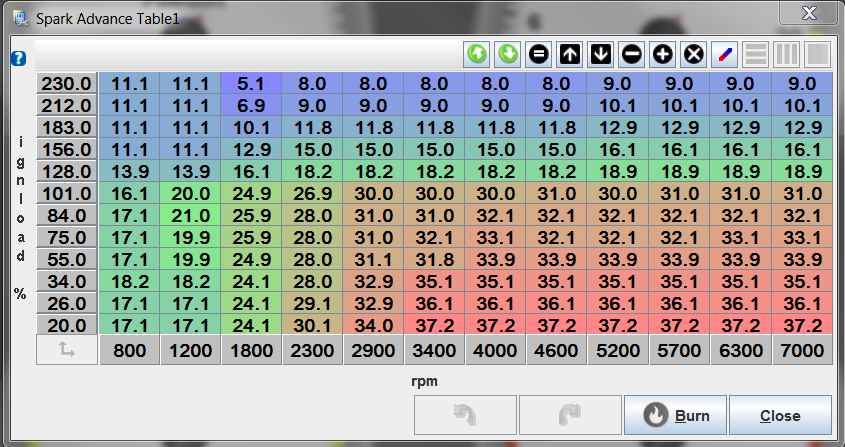The image size is (845, 447).
Task: Click the vertical lines interpolate icon
Action: point(787,54)
